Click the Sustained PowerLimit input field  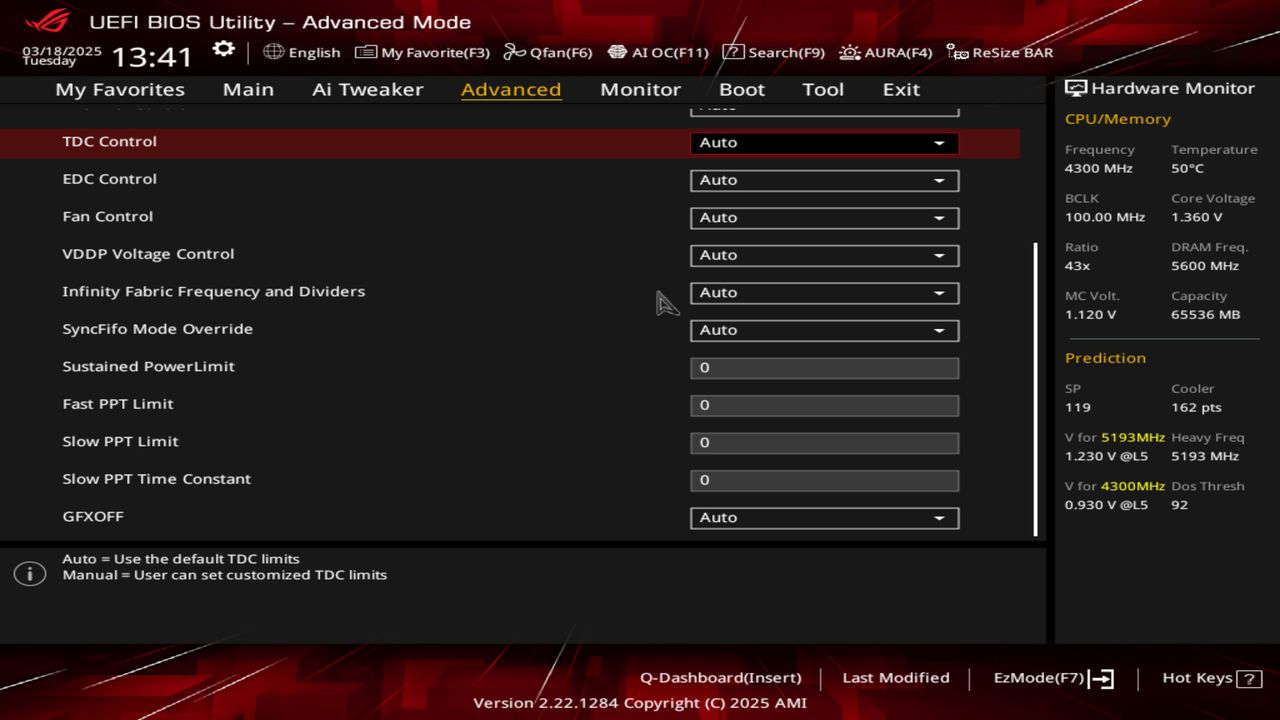click(x=824, y=368)
